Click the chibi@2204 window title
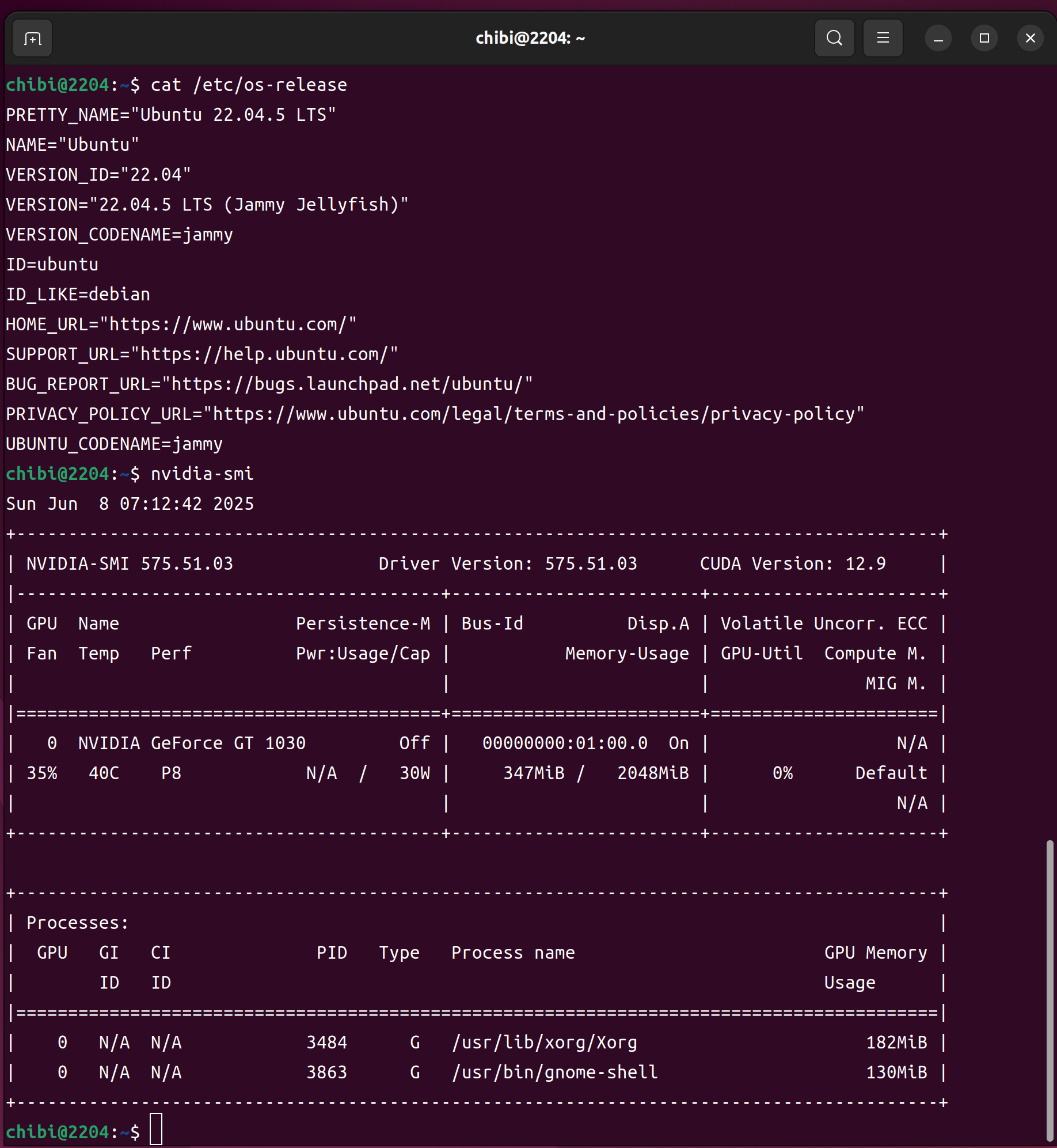 point(530,39)
